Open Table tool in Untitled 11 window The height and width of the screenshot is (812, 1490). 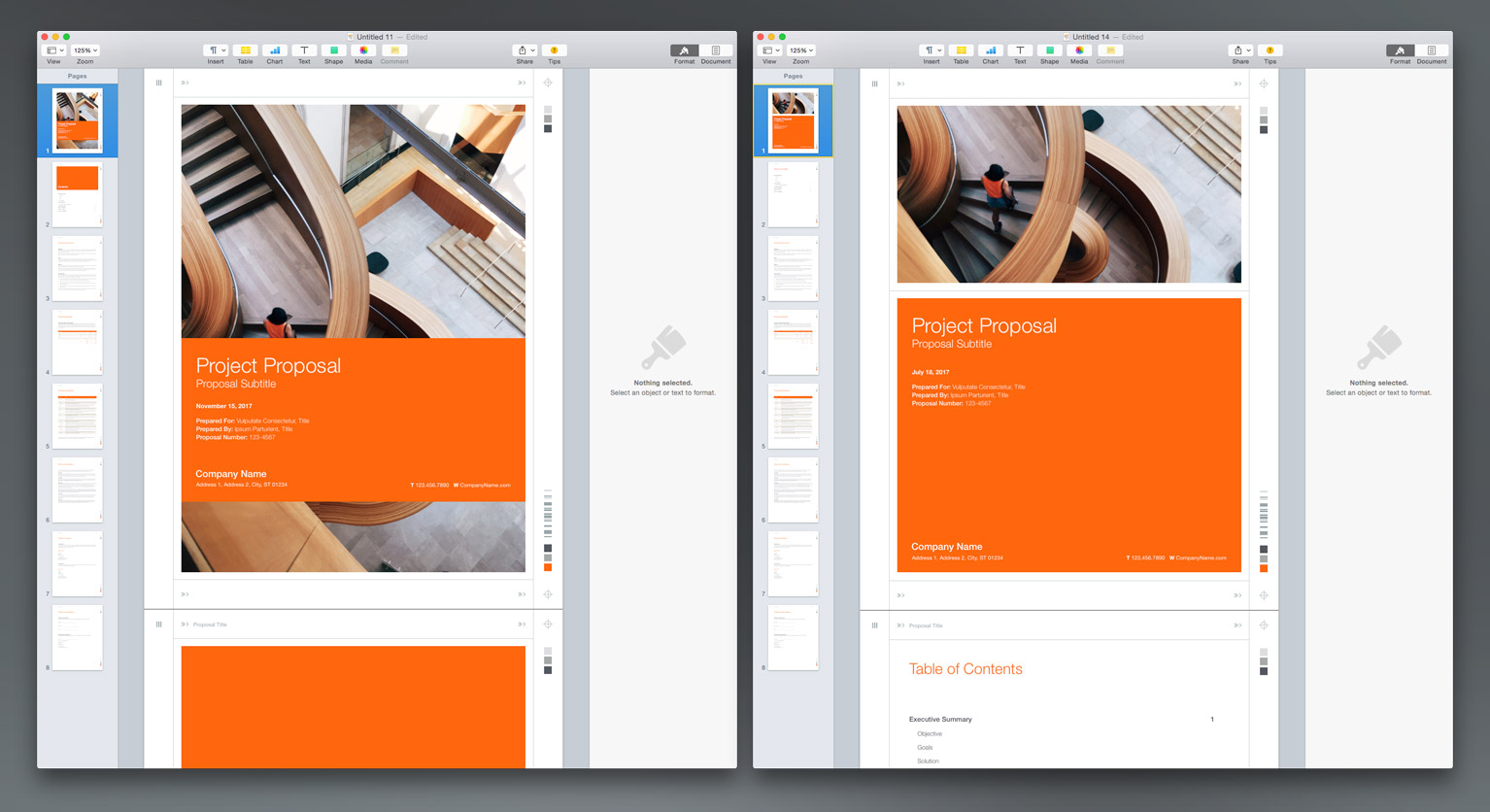click(245, 51)
